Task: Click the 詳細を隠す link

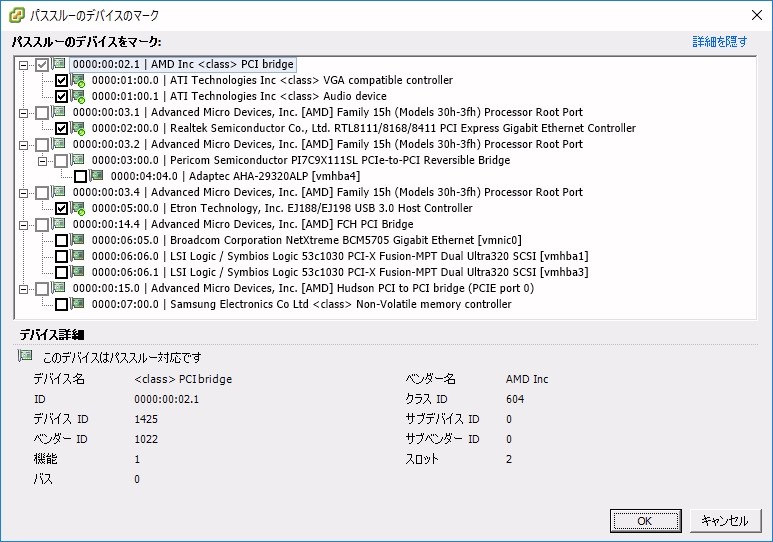Action: click(720, 41)
